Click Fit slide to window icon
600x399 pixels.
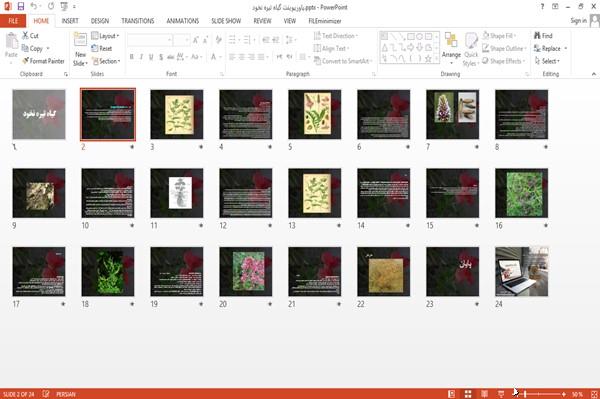(594, 394)
